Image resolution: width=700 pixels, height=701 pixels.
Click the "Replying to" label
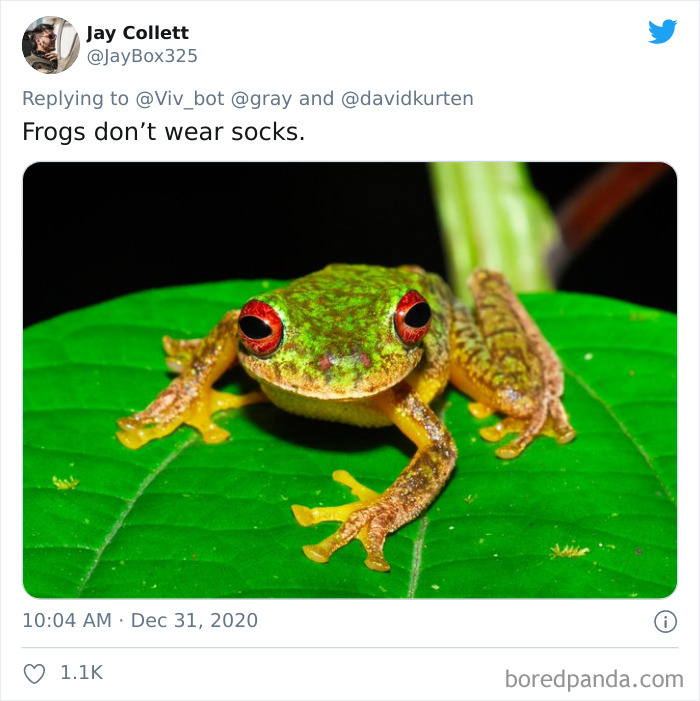(75, 98)
